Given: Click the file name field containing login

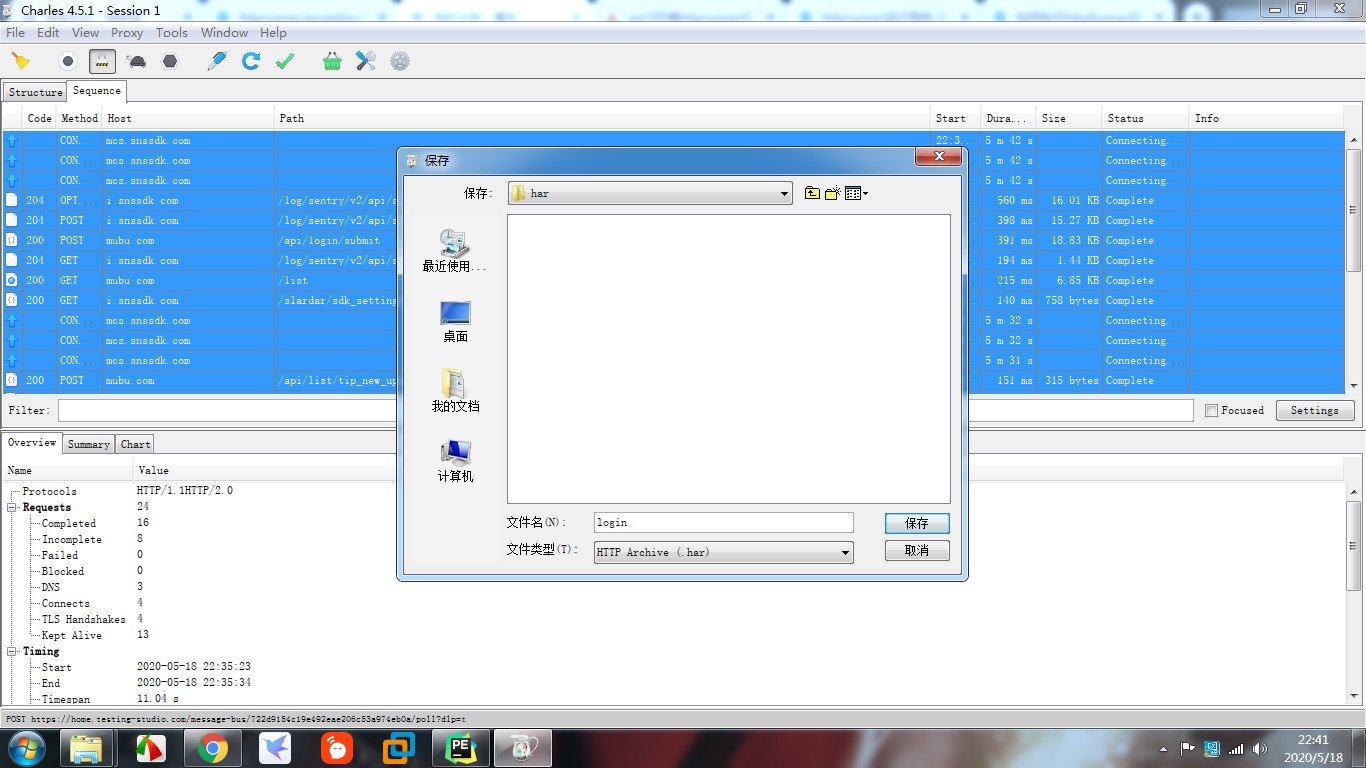Looking at the screenshot, I should [x=724, y=522].
